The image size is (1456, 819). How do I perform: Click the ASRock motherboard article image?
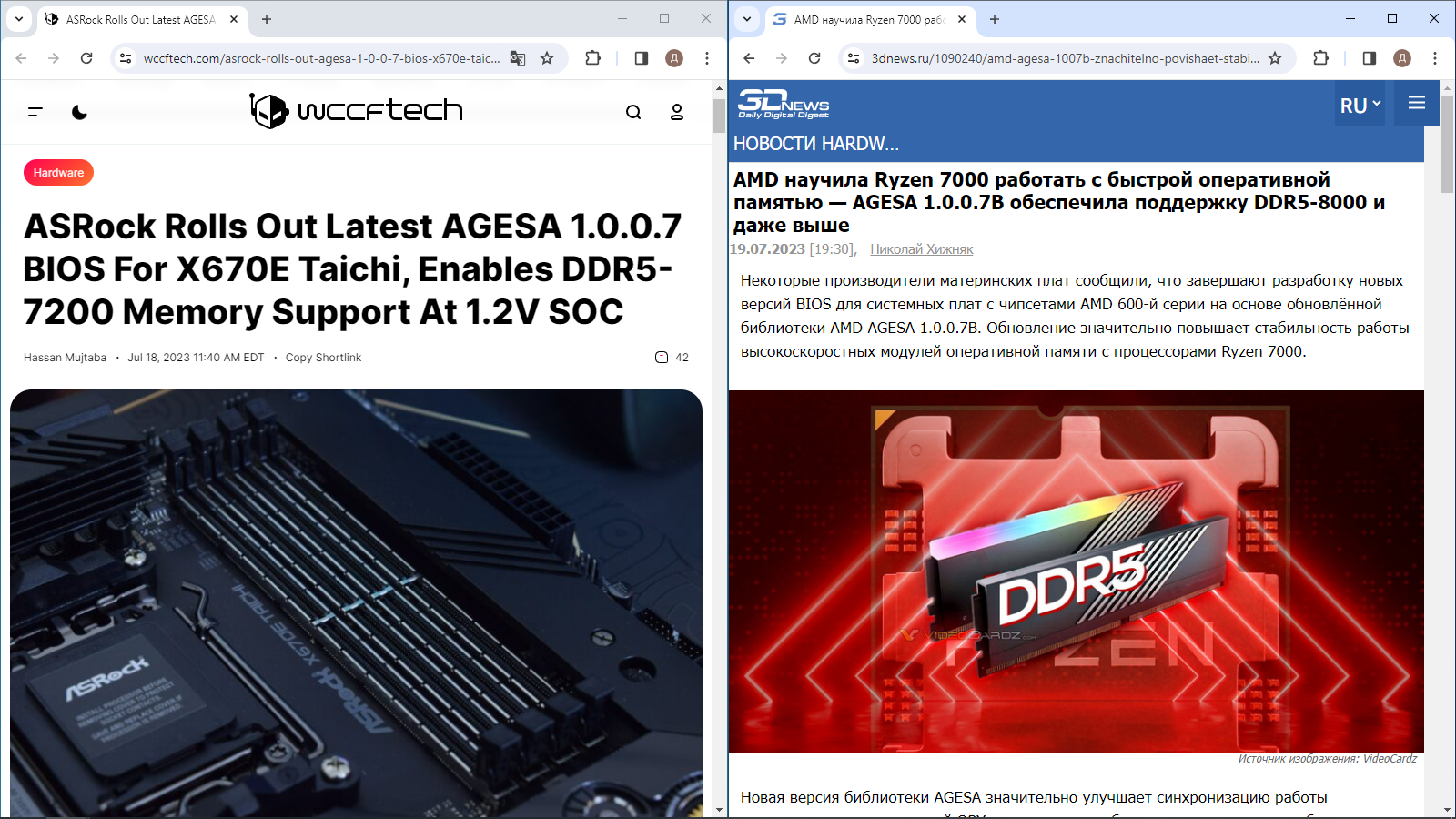[x=356, y=602]
